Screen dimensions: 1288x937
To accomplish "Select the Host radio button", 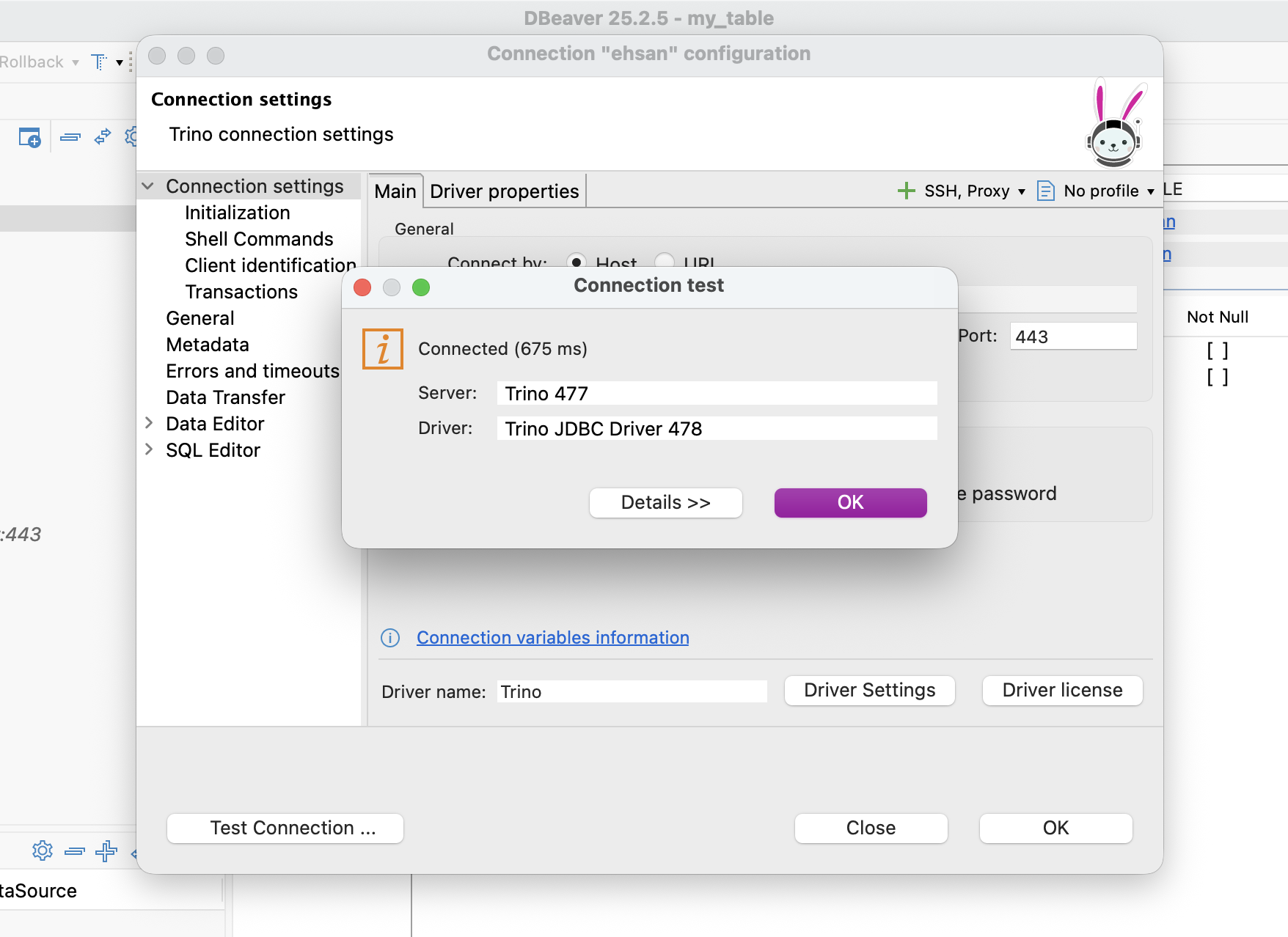I will [577, 262].
